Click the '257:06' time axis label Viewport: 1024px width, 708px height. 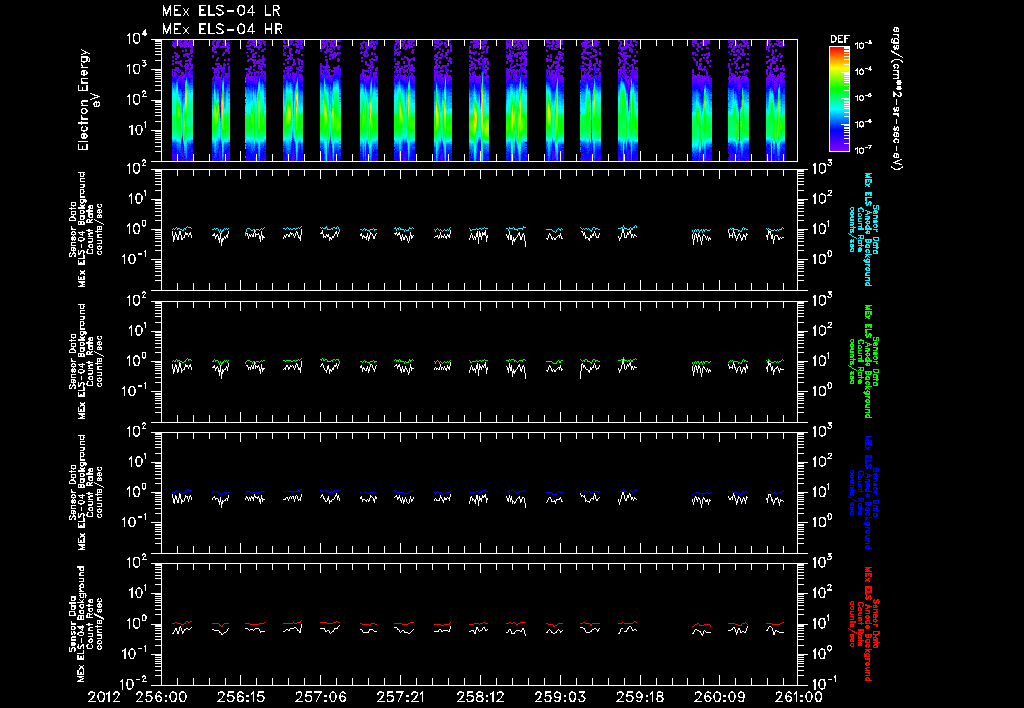pos(320,697)
